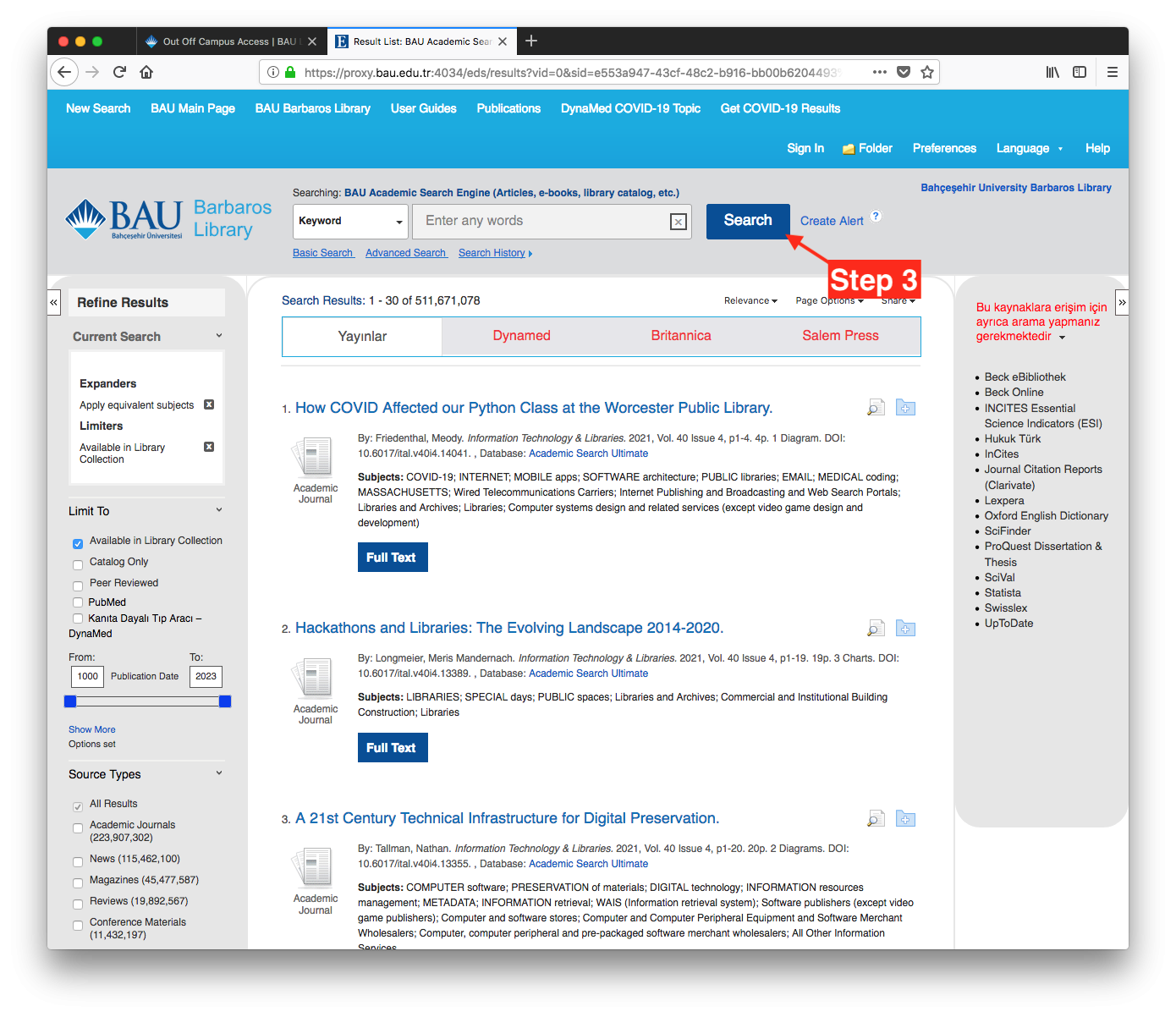Image resolution: width=1176 pixels, height=1017 pixels.
Task: Open a new browser tab with the plus icon
Action: coord(531,41)
